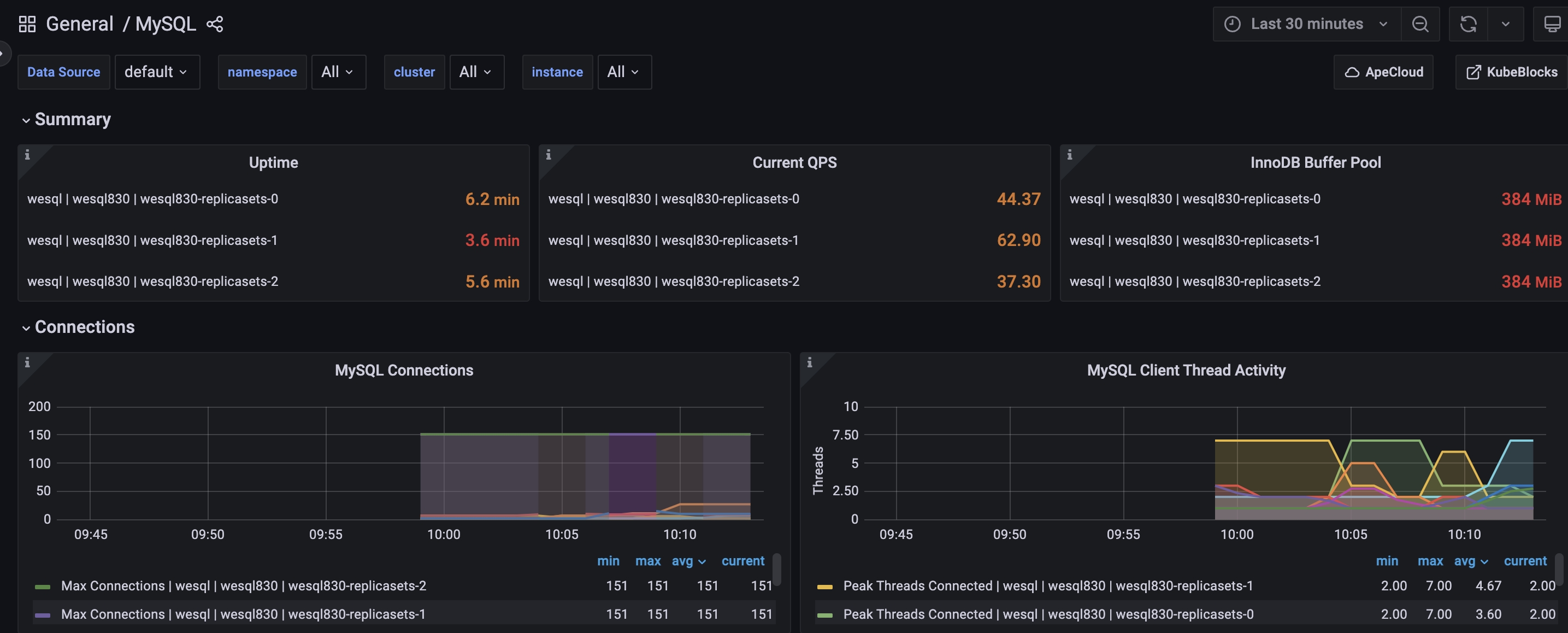Sort Thread Activity legend by current
This screenshot has height=633, width=1568.
(x=1525, y=561)
